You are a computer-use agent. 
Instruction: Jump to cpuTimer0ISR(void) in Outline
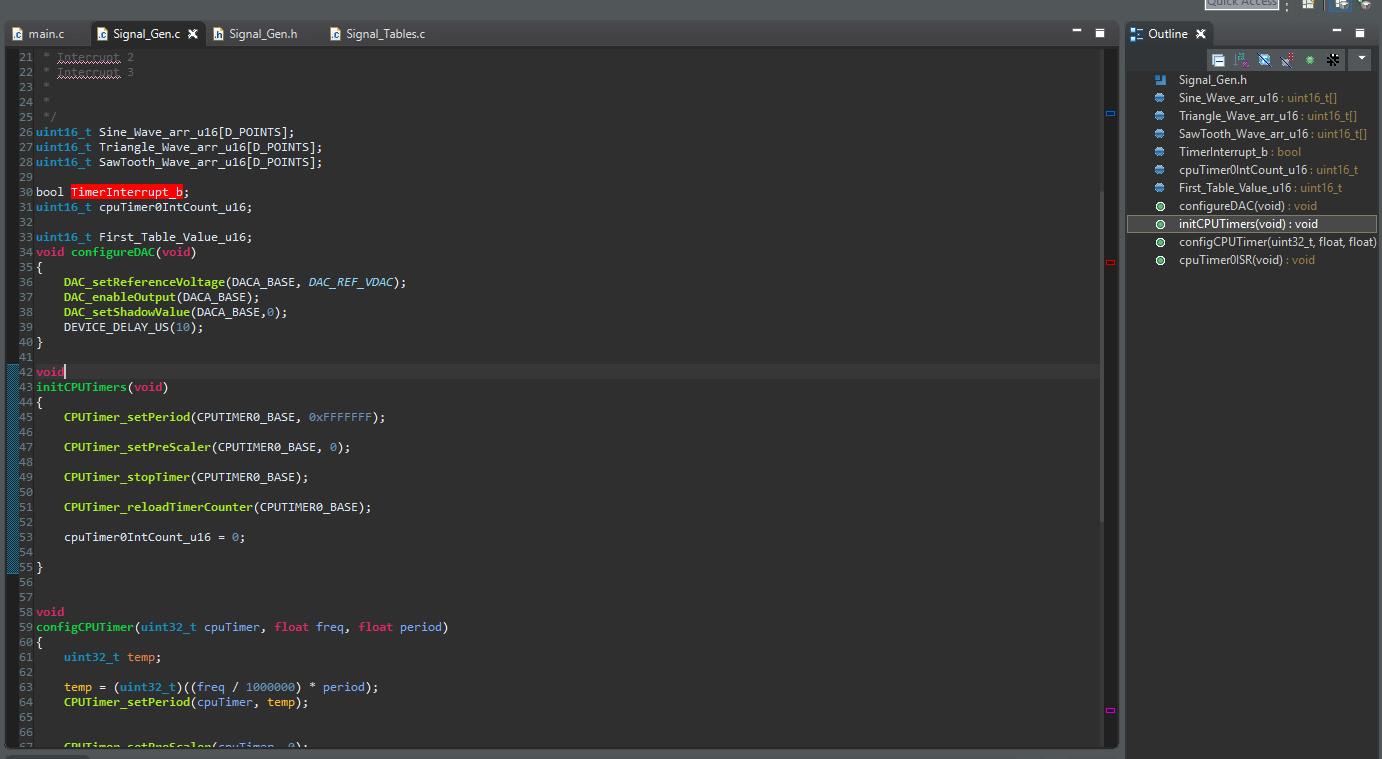click(x=1233, y=260)
